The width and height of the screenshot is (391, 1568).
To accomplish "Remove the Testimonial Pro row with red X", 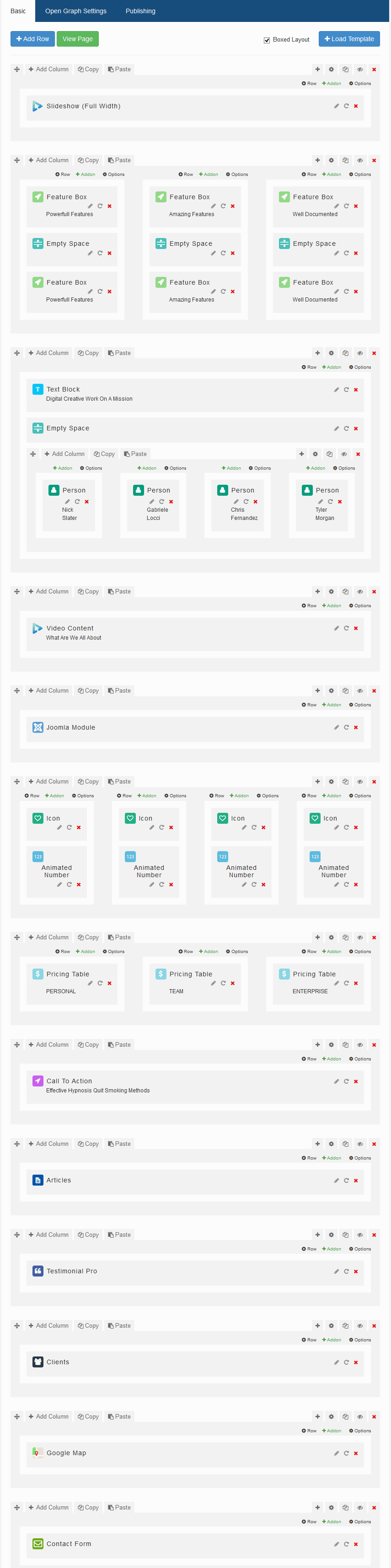I will [x=374, y=1235].
